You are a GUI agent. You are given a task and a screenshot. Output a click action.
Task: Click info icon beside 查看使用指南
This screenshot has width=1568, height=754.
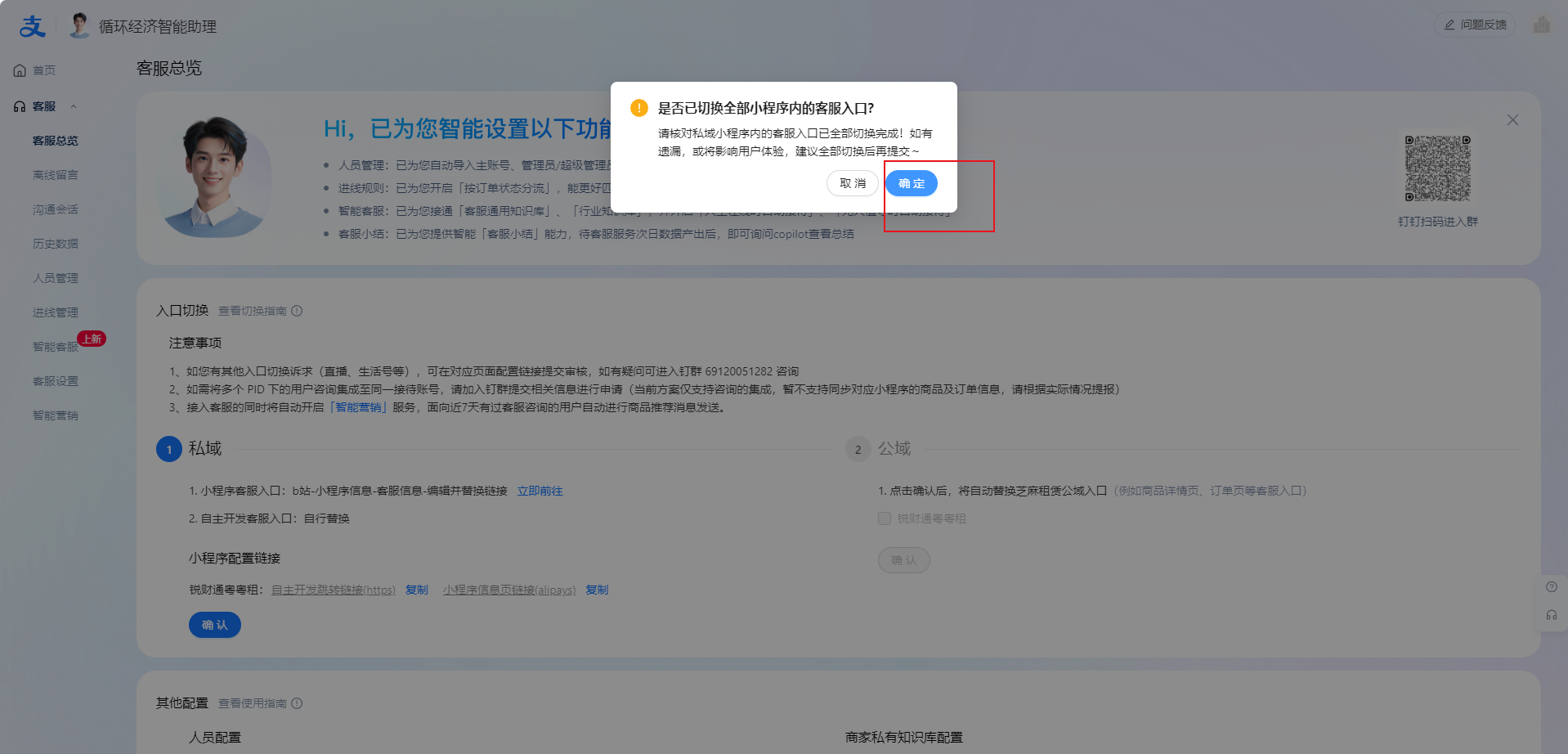[x=297, y=703]
